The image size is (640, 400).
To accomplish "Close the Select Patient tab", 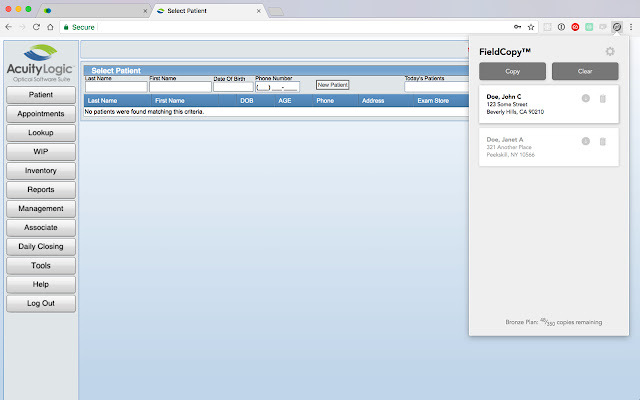I will click(x=258, y=11).
